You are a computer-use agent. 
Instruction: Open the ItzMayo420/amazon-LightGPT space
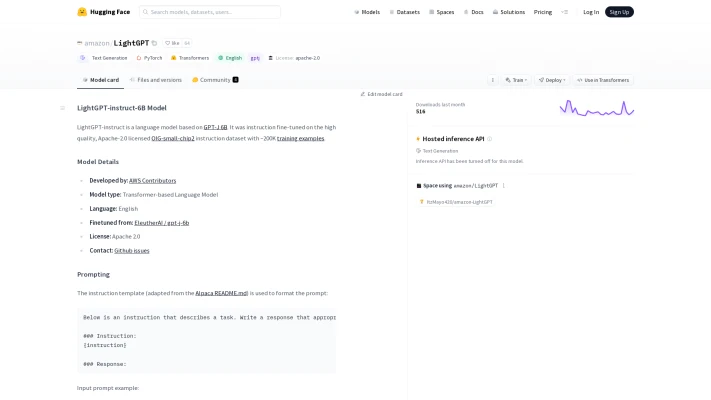[456, 202]
